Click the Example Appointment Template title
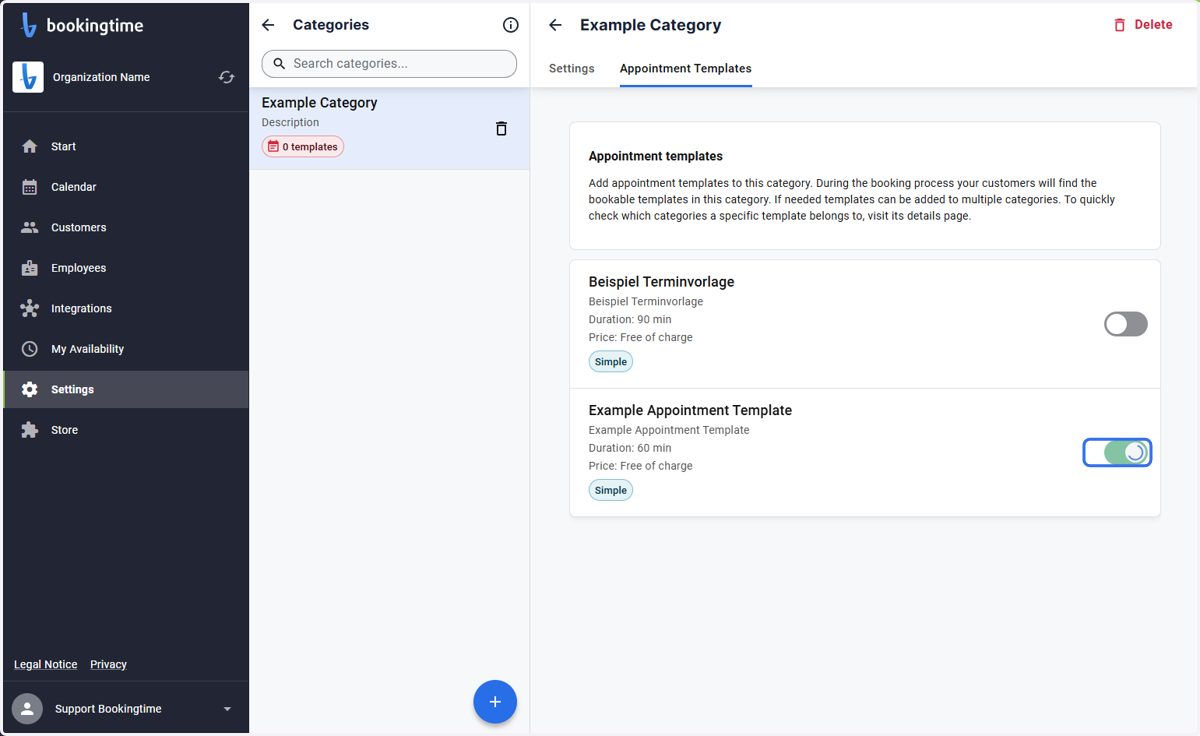The height and width of the screenshot is (736, 1200). (690, 410)
